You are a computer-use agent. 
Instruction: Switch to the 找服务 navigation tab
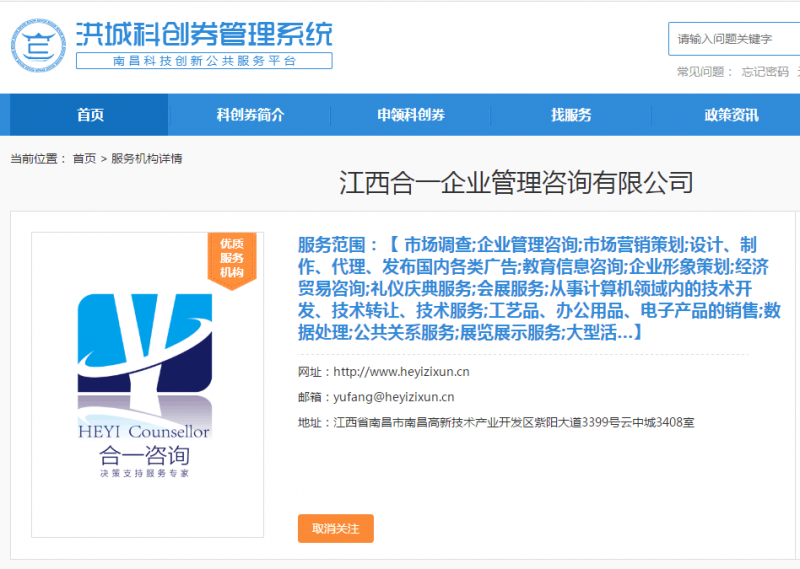pos(571,115)
